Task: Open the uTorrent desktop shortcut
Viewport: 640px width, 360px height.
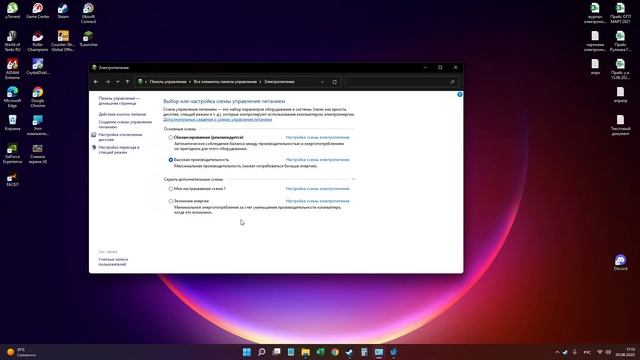Action: click(12, 11)
